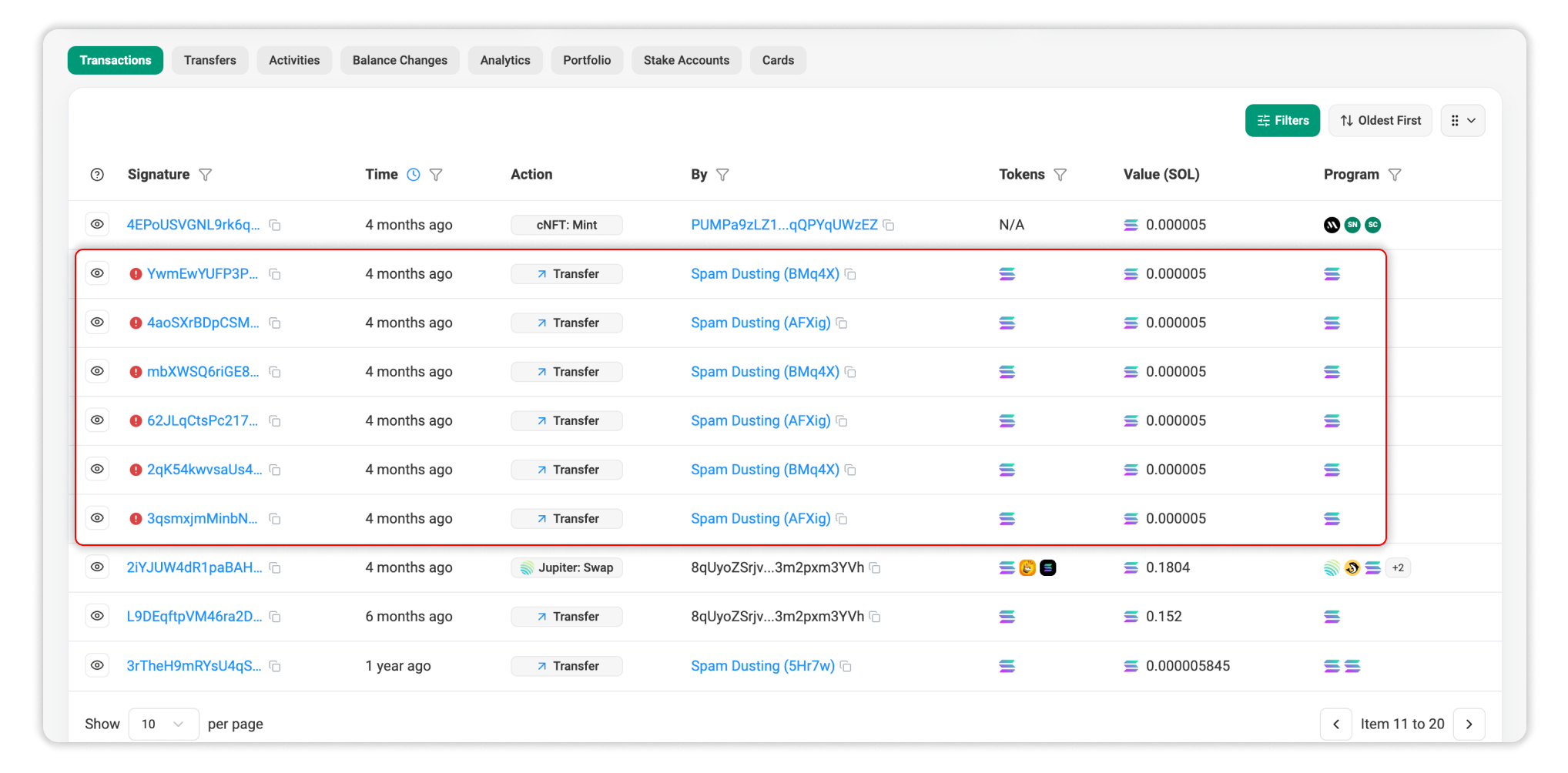Copy PUMPa9zLZ1 address
Viewport: 1568px width, 773px height.
click(889, 226)
